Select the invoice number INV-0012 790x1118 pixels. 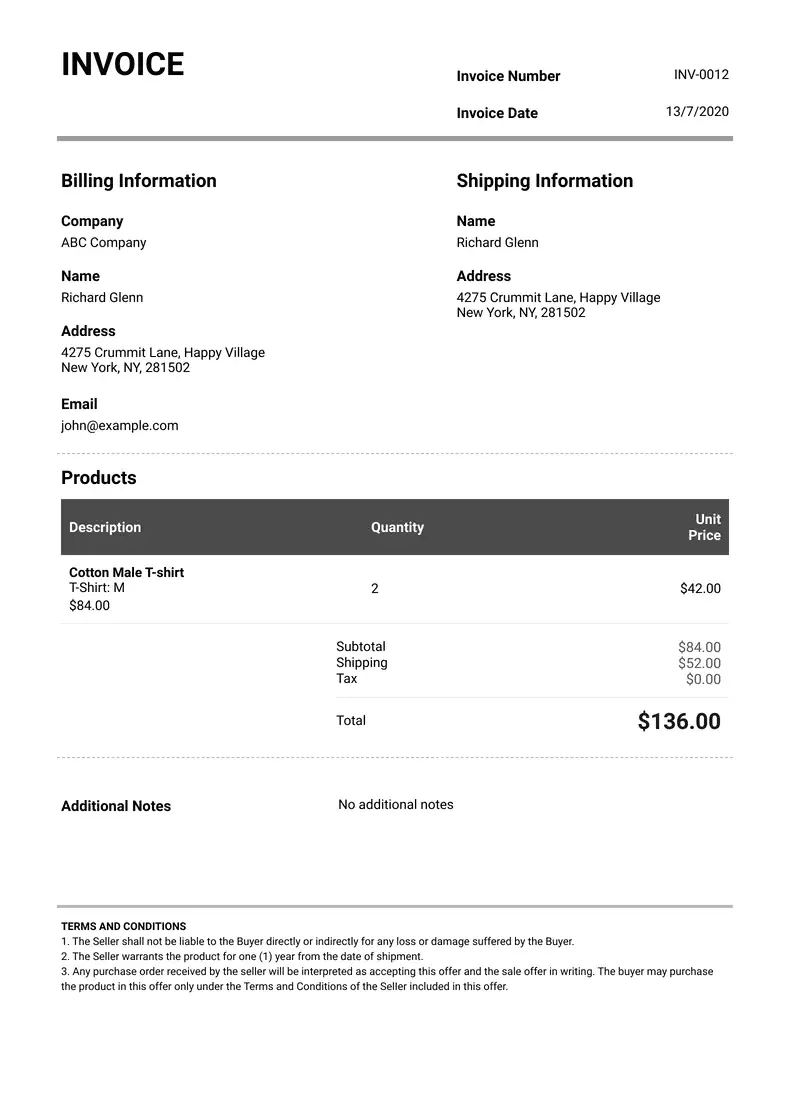(x=701, y=75)
